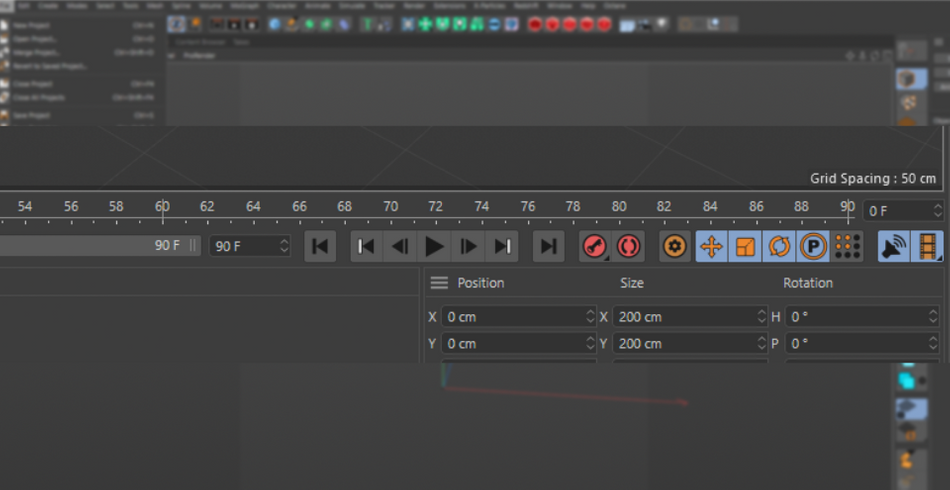Click frame 80 on timeline ruler
This screenshot has height=490, width=950.
(619, 207)
